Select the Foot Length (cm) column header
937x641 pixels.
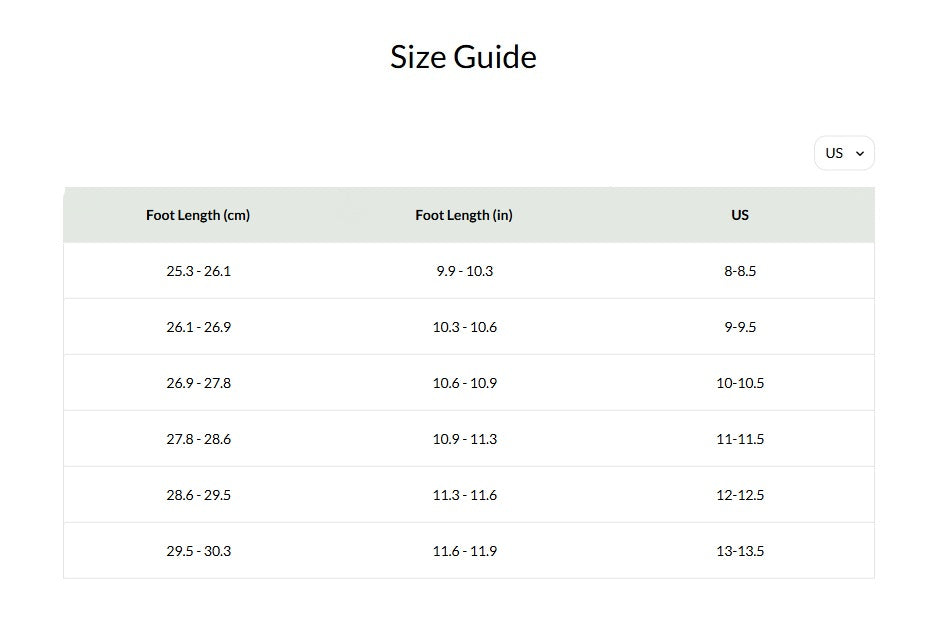pos(198,214)
